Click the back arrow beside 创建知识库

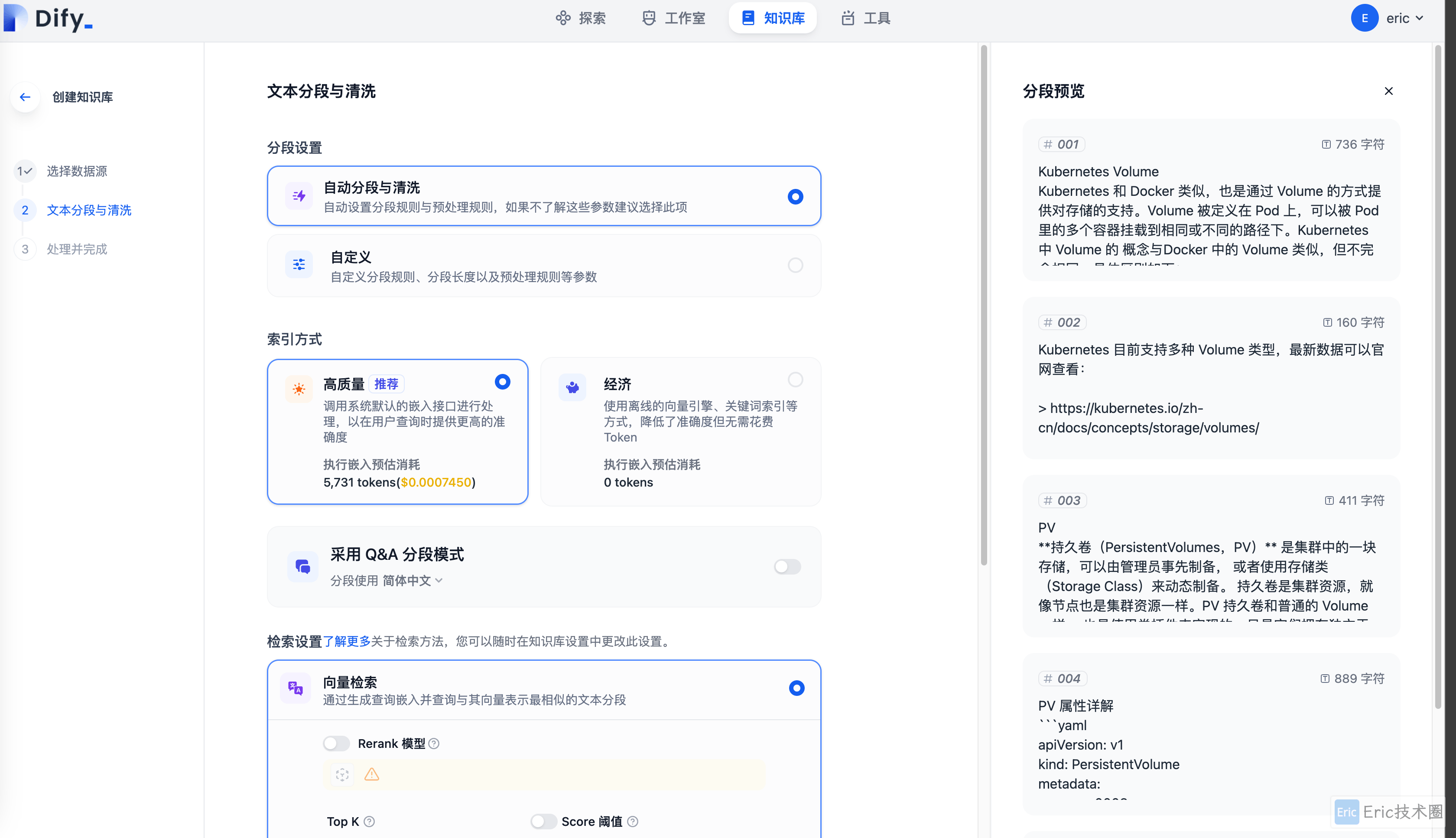pos(25,97)
